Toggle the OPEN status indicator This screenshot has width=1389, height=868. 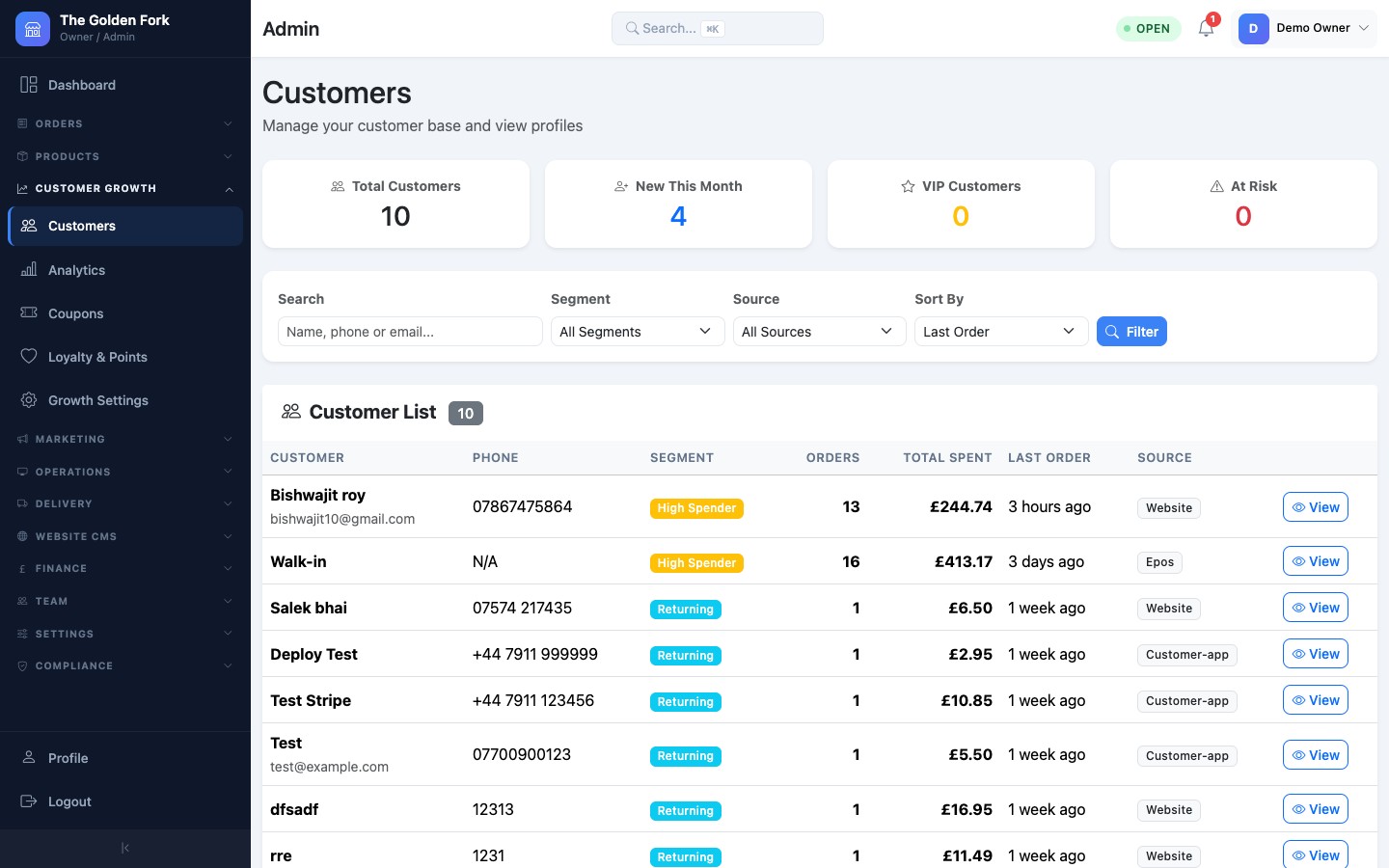tap(1148, 28)
